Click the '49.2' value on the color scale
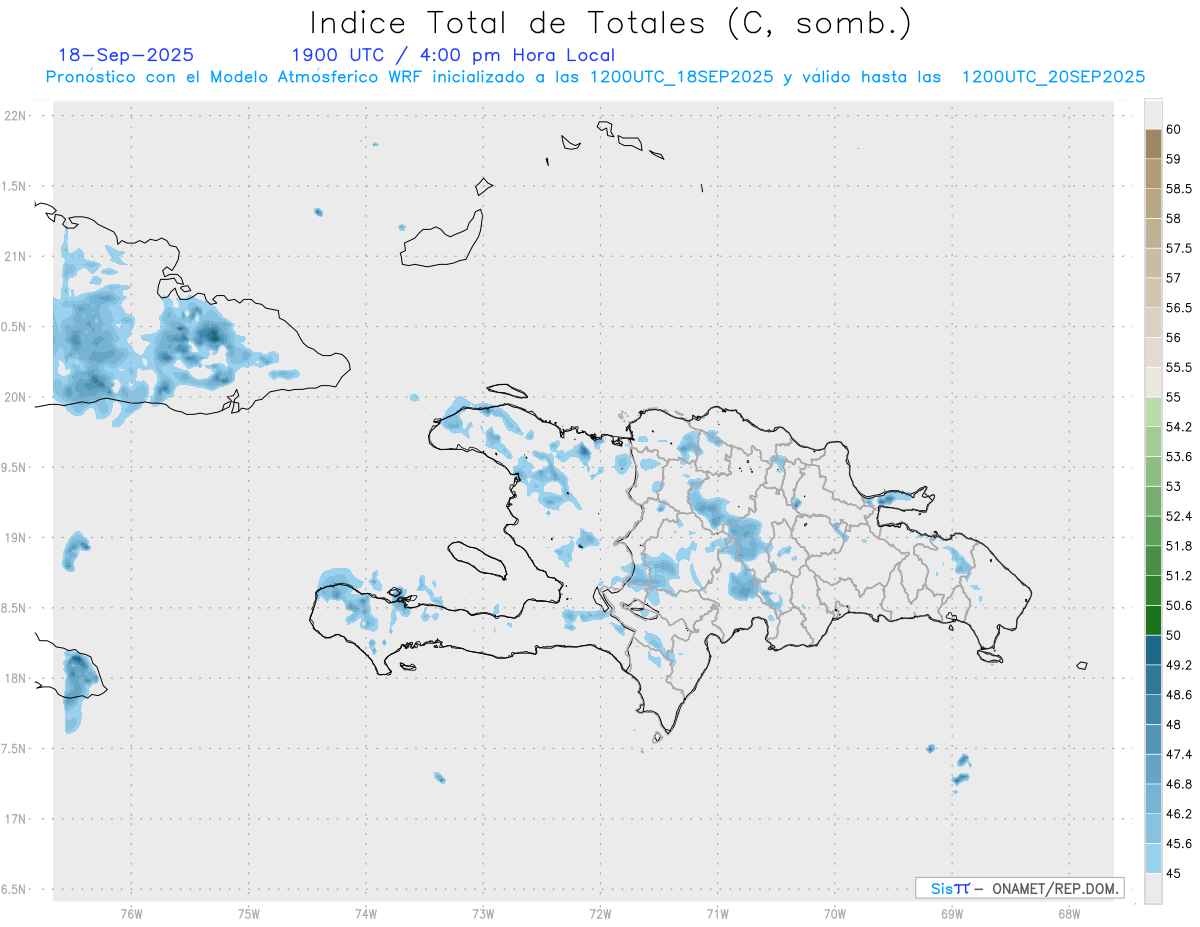The height and width of the screenshot is (927, 1200). coord(1179,665)
